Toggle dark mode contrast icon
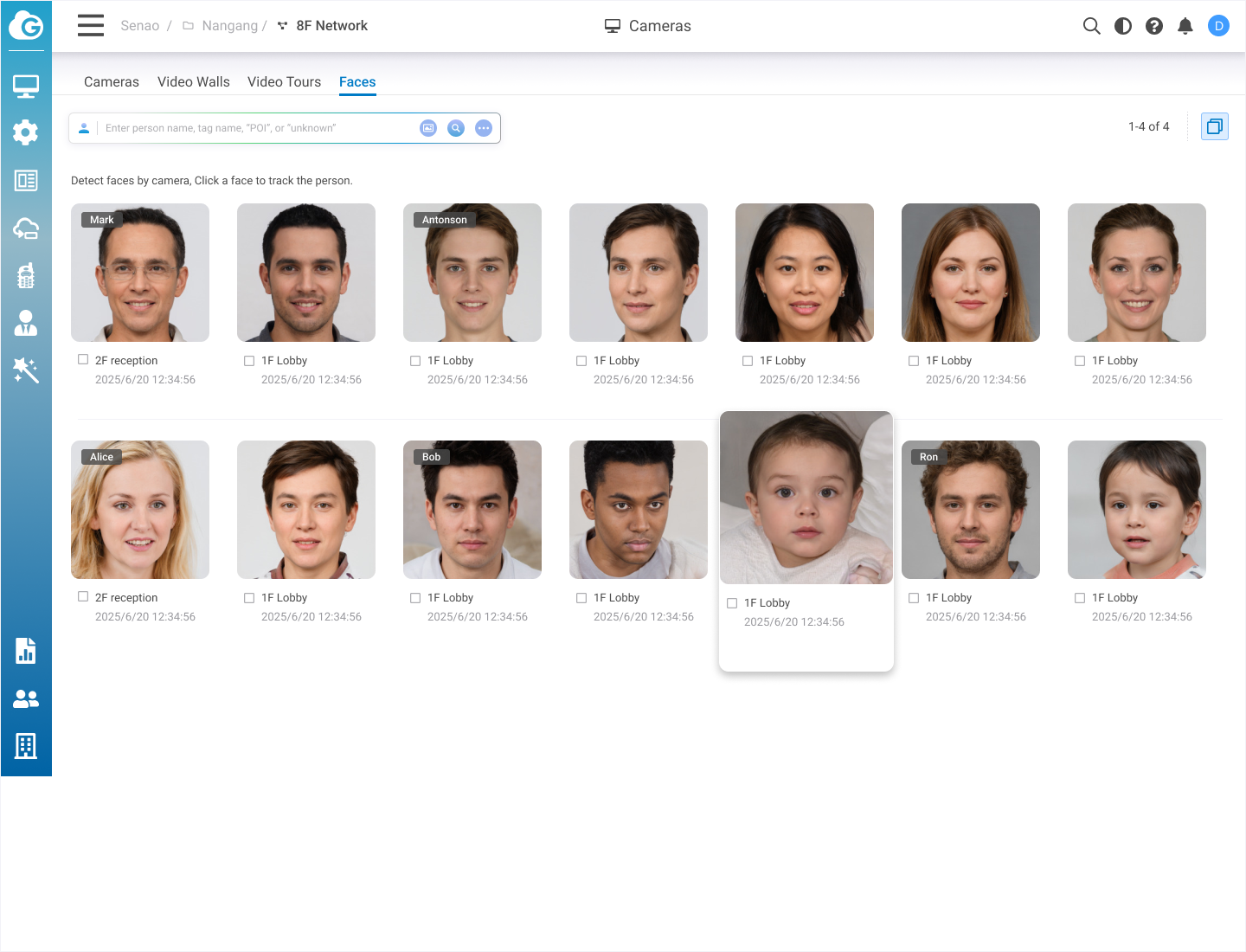 [x=1123, y=26]
